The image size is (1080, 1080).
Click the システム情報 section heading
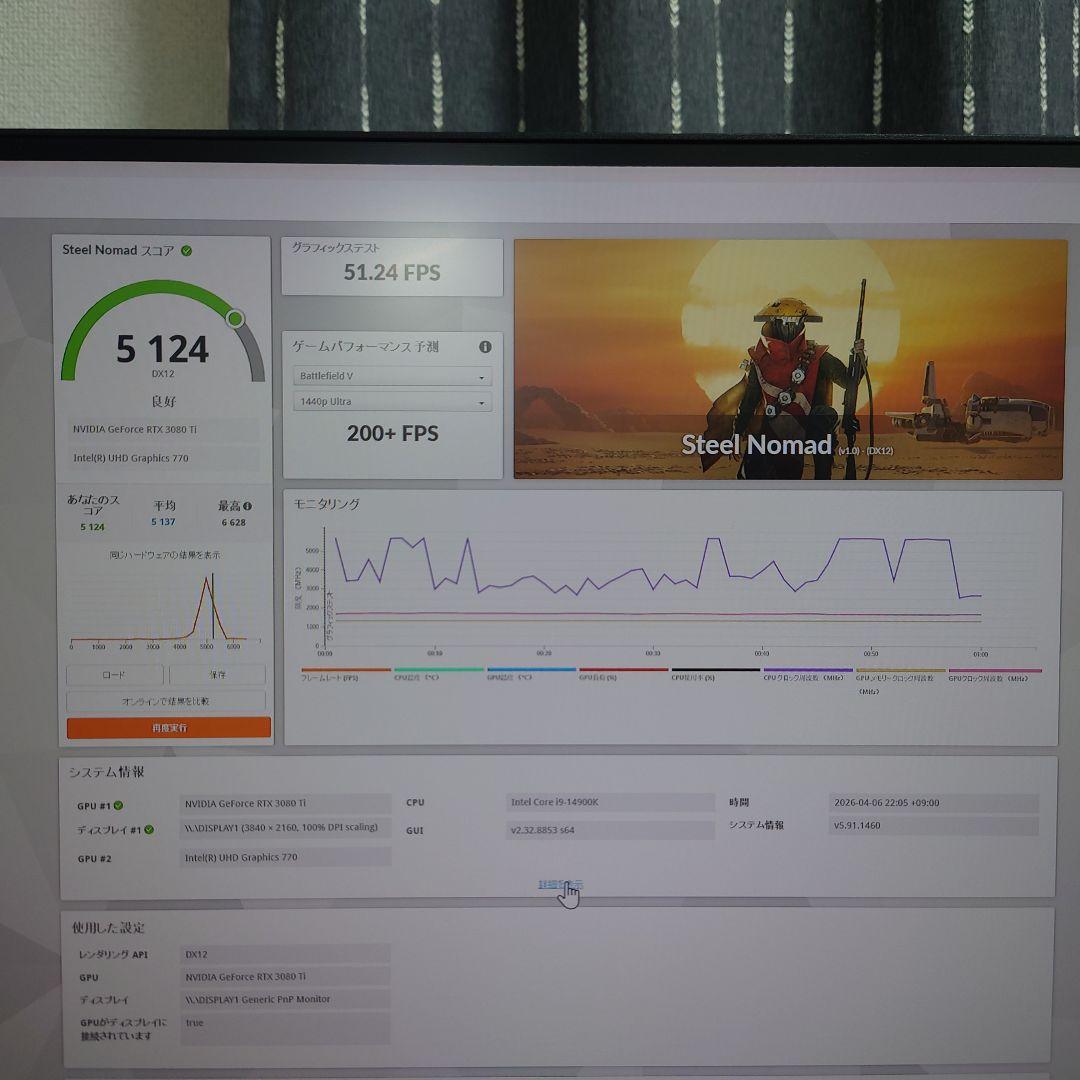pyautogui.click(x=106, y=773)
